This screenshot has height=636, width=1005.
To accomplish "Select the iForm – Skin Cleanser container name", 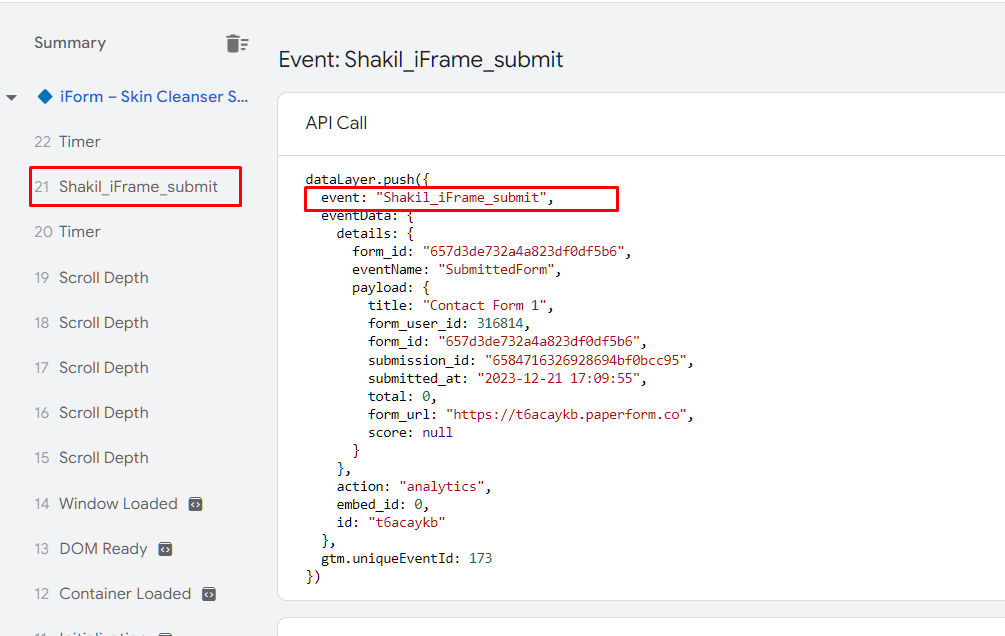I will click(x=154, y=97).
